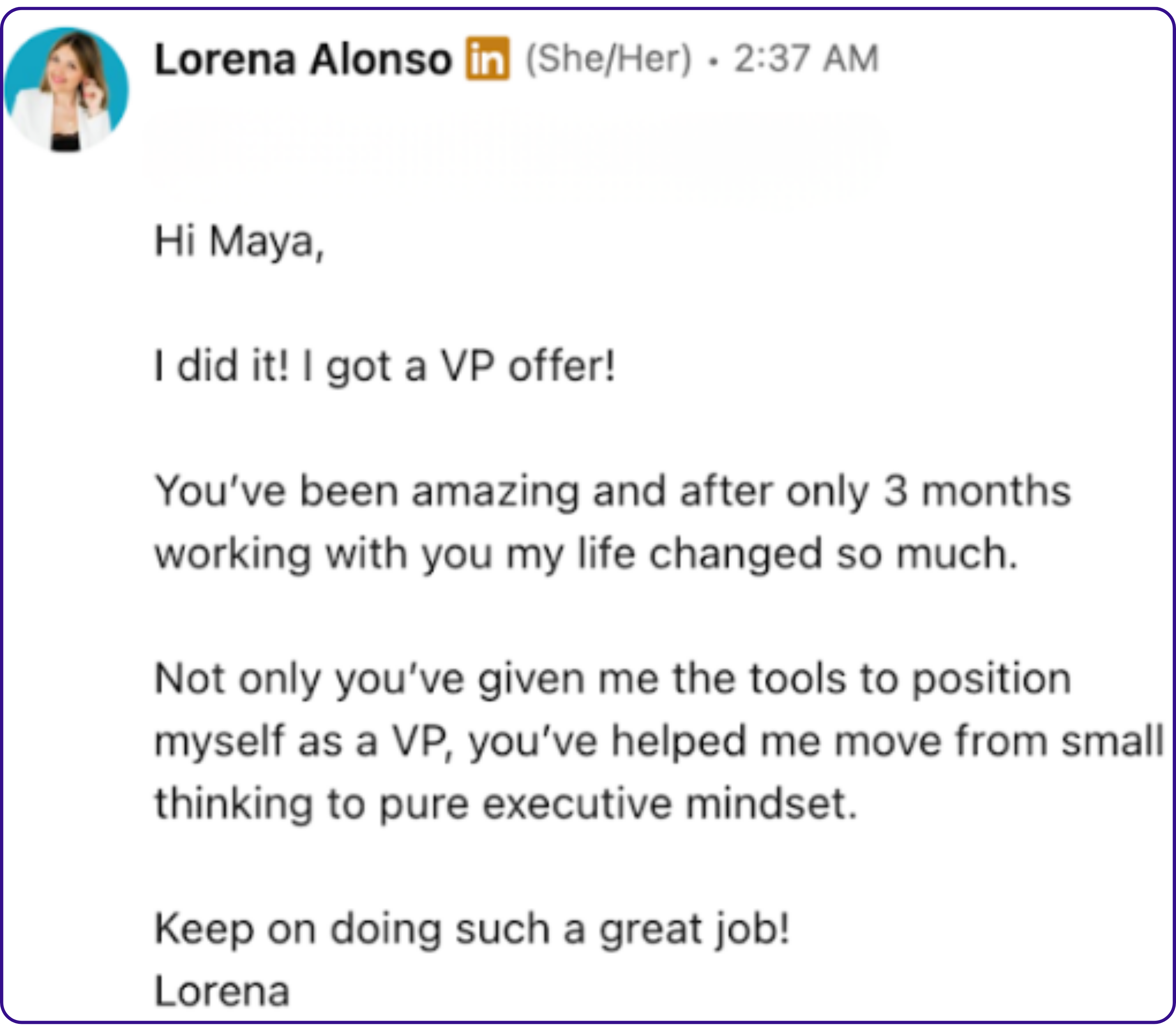Viewport: 1176px width, 1027px height.
Task: Click the words "3 months"
Action: (977, 492)
